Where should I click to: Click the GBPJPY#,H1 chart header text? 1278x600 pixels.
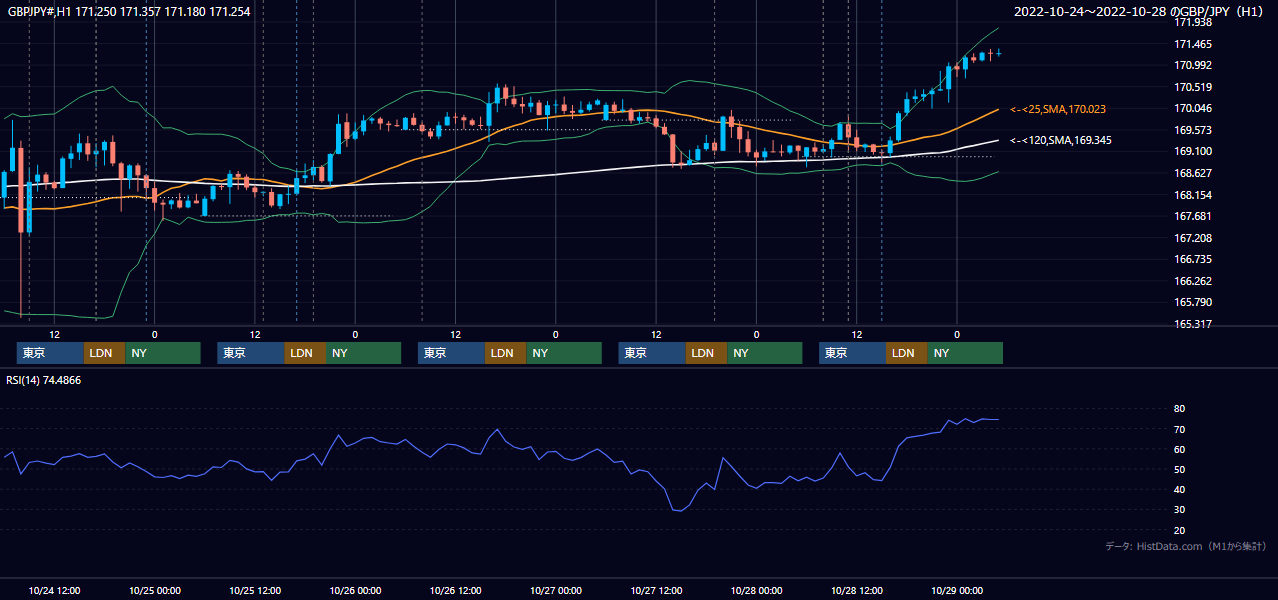(x=129, y=11)
